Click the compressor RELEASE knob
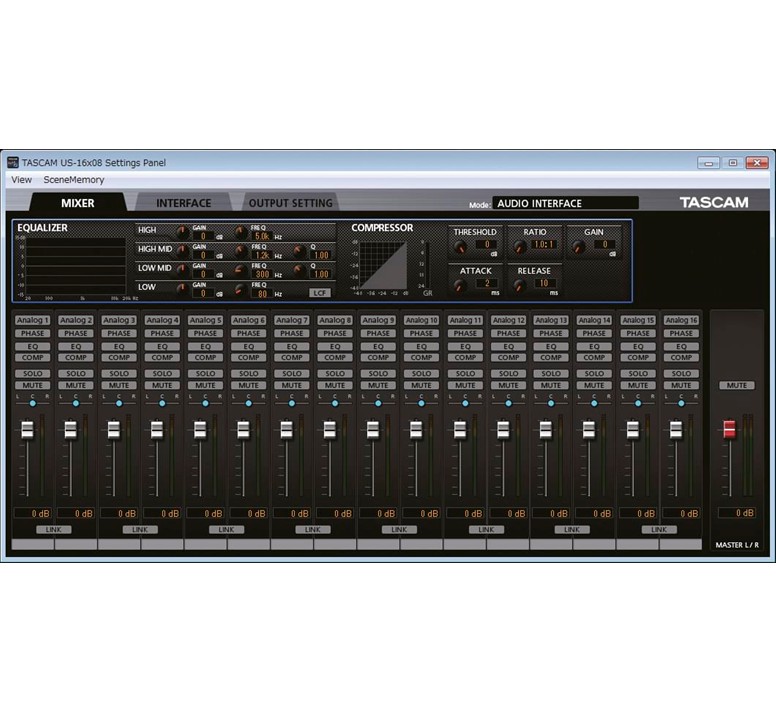The width and height of the screenshot is (776, 709). pyautogui.click(x=519, y=285)
